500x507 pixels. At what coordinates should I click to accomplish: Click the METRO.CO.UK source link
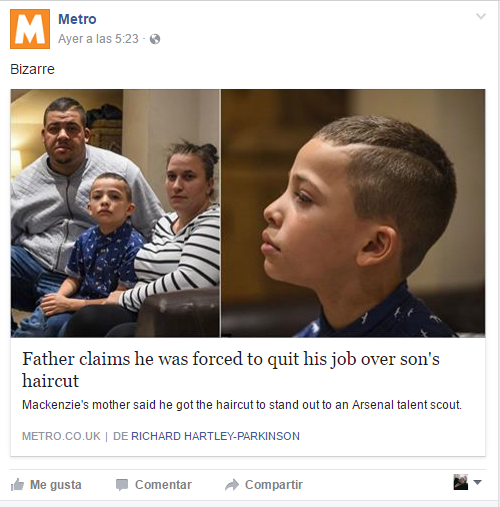click(61, 436)
